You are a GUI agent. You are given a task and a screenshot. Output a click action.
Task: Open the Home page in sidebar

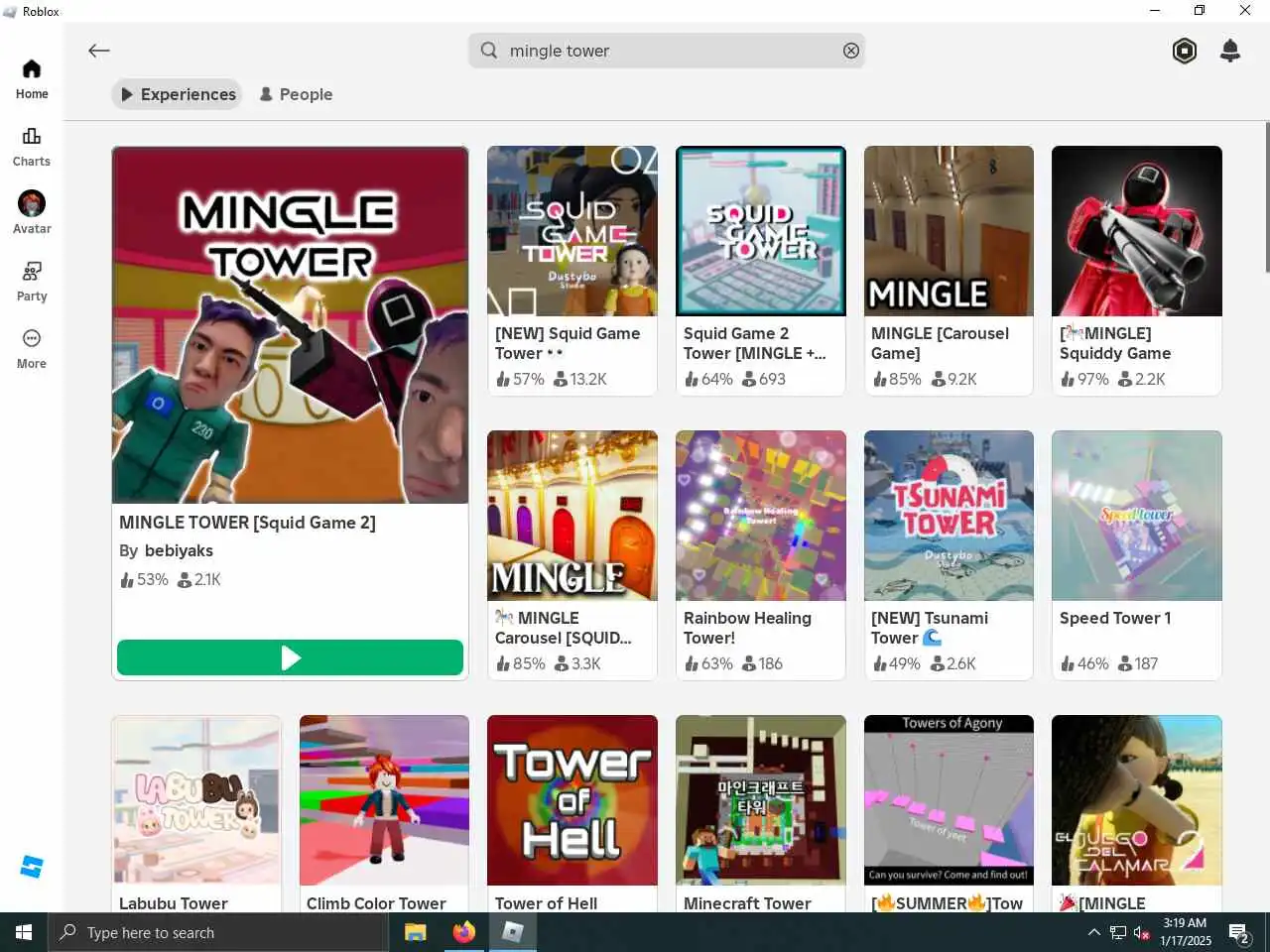pyautogui.click(x=32, y=79)
